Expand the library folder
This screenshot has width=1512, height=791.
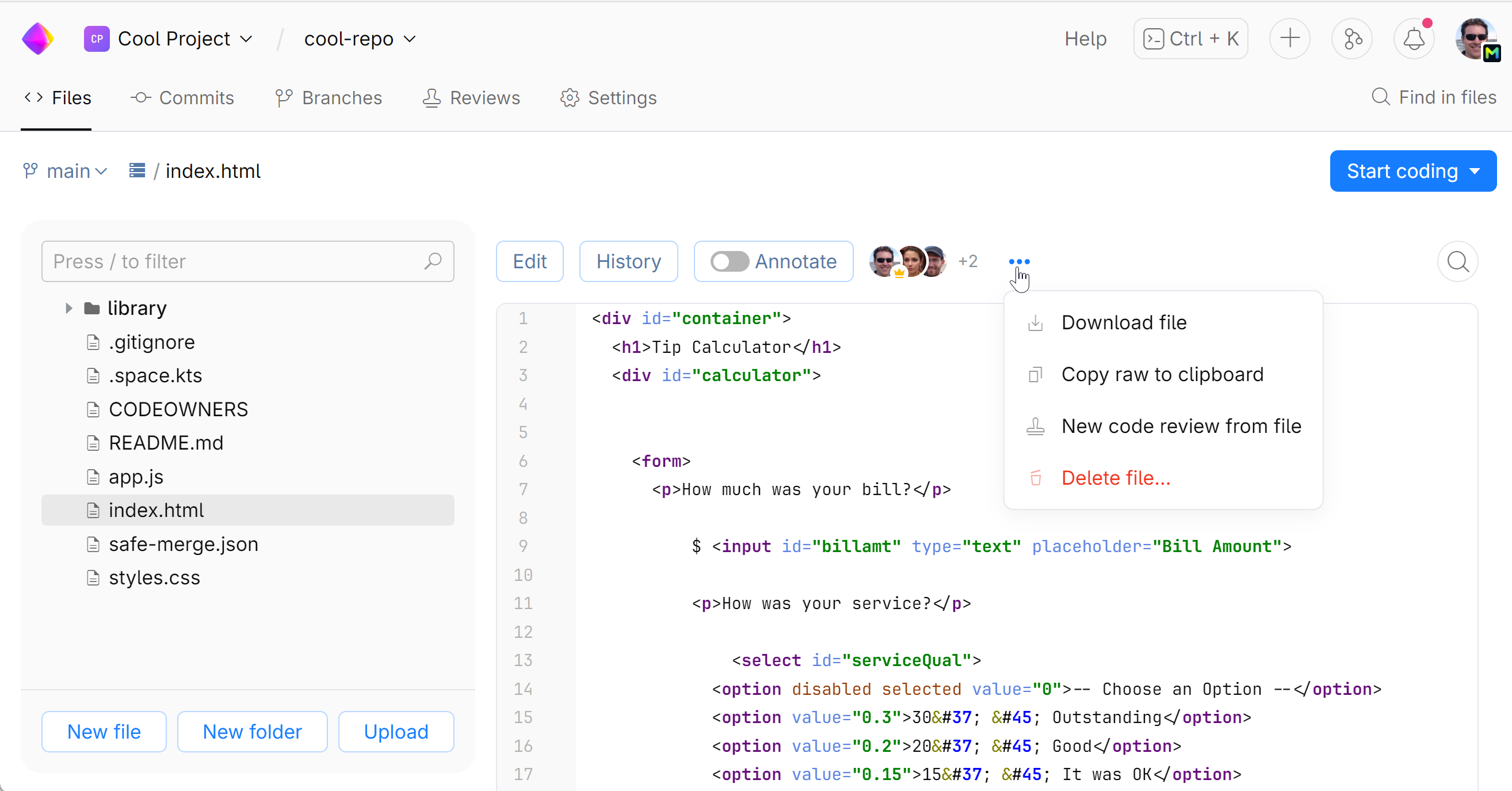(x=67, y=308)
